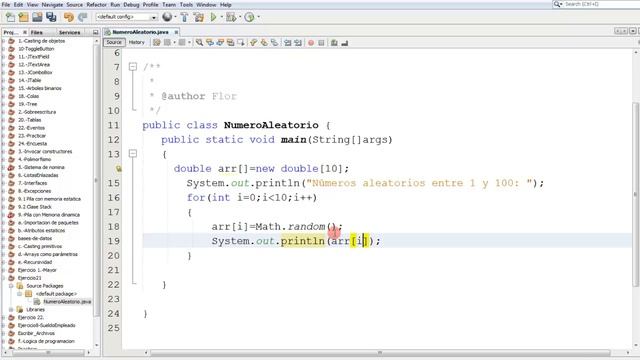
Task: Collapse the Source Packages tree node
Action: point(11,286)
